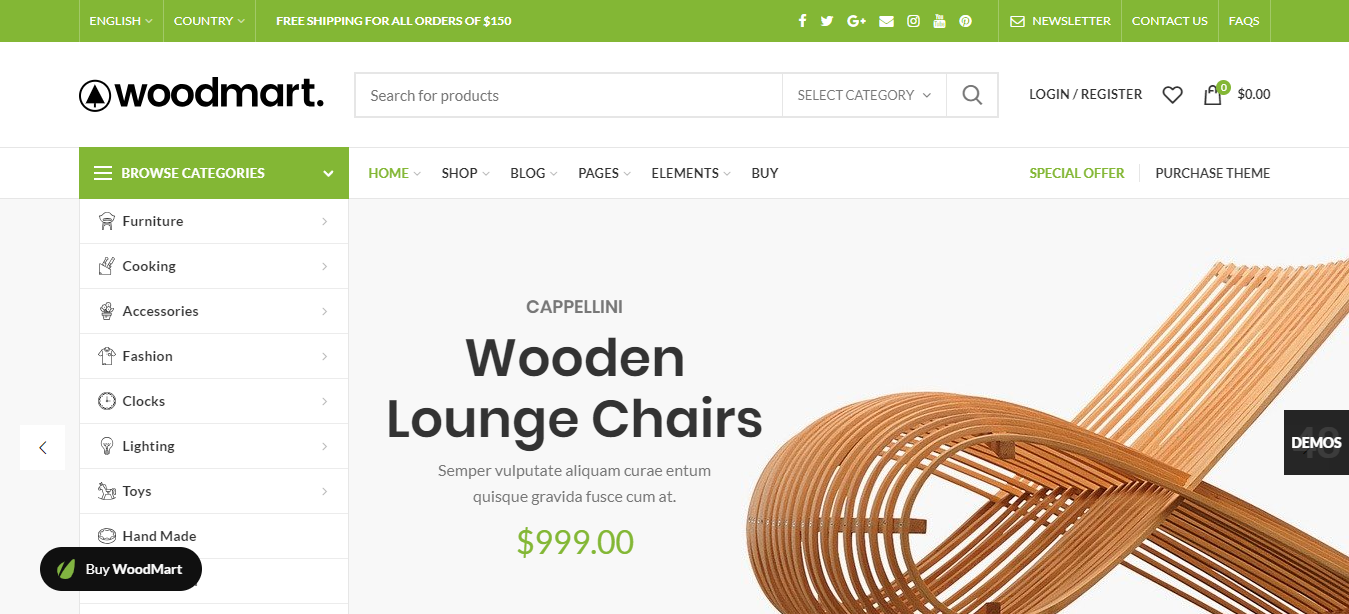
Task: Click the magnifier search icon
Action: tap(972, 95)
